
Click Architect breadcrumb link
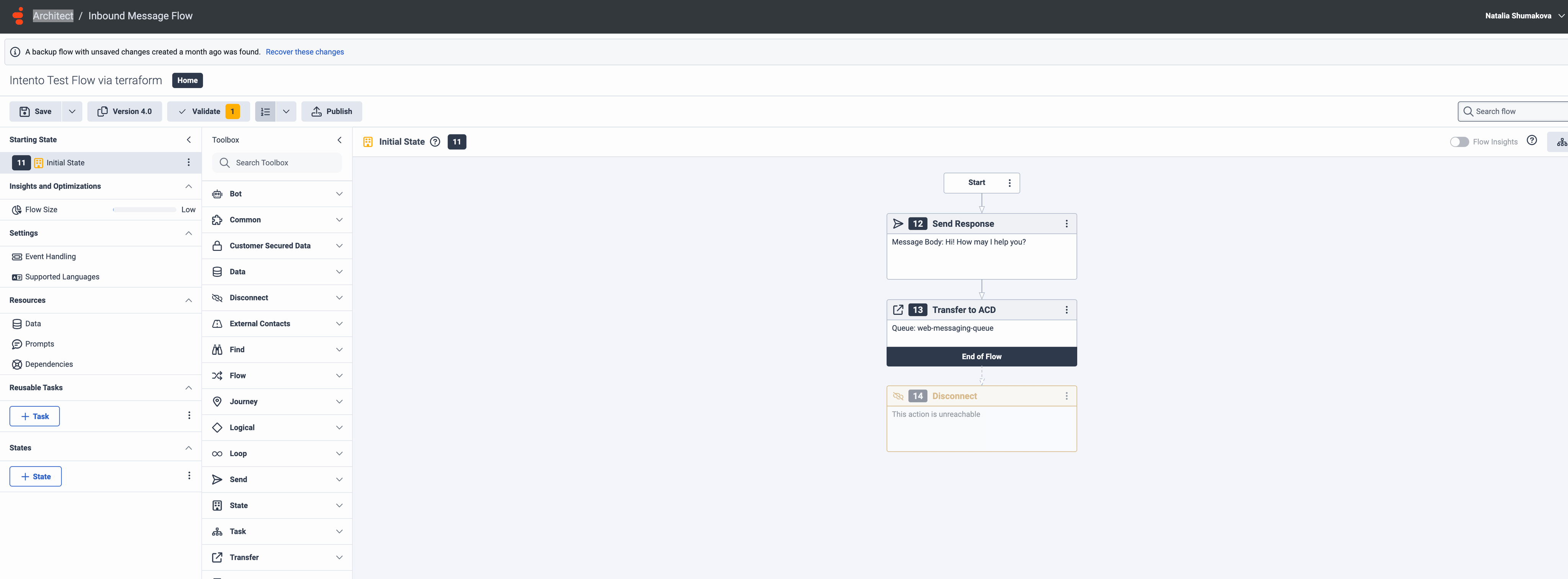point(53,16)
